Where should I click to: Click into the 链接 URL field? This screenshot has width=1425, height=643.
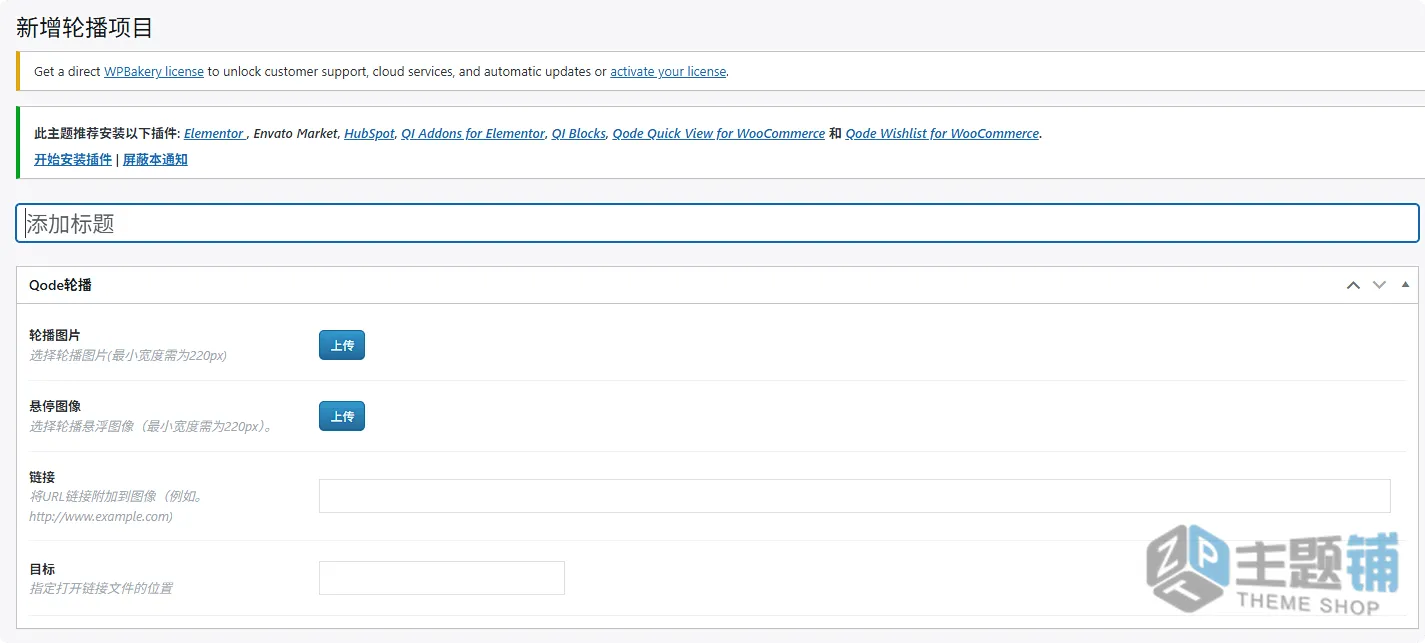pyautogui.click(x=854, y=496)
